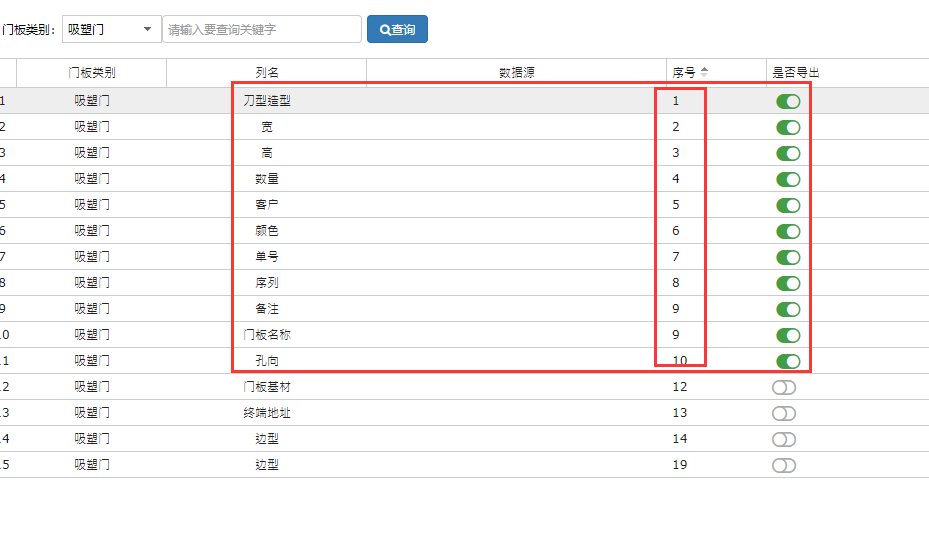Toggle export switch for 序列 row
Screen dimensions: 929x542
coord(788,284)
